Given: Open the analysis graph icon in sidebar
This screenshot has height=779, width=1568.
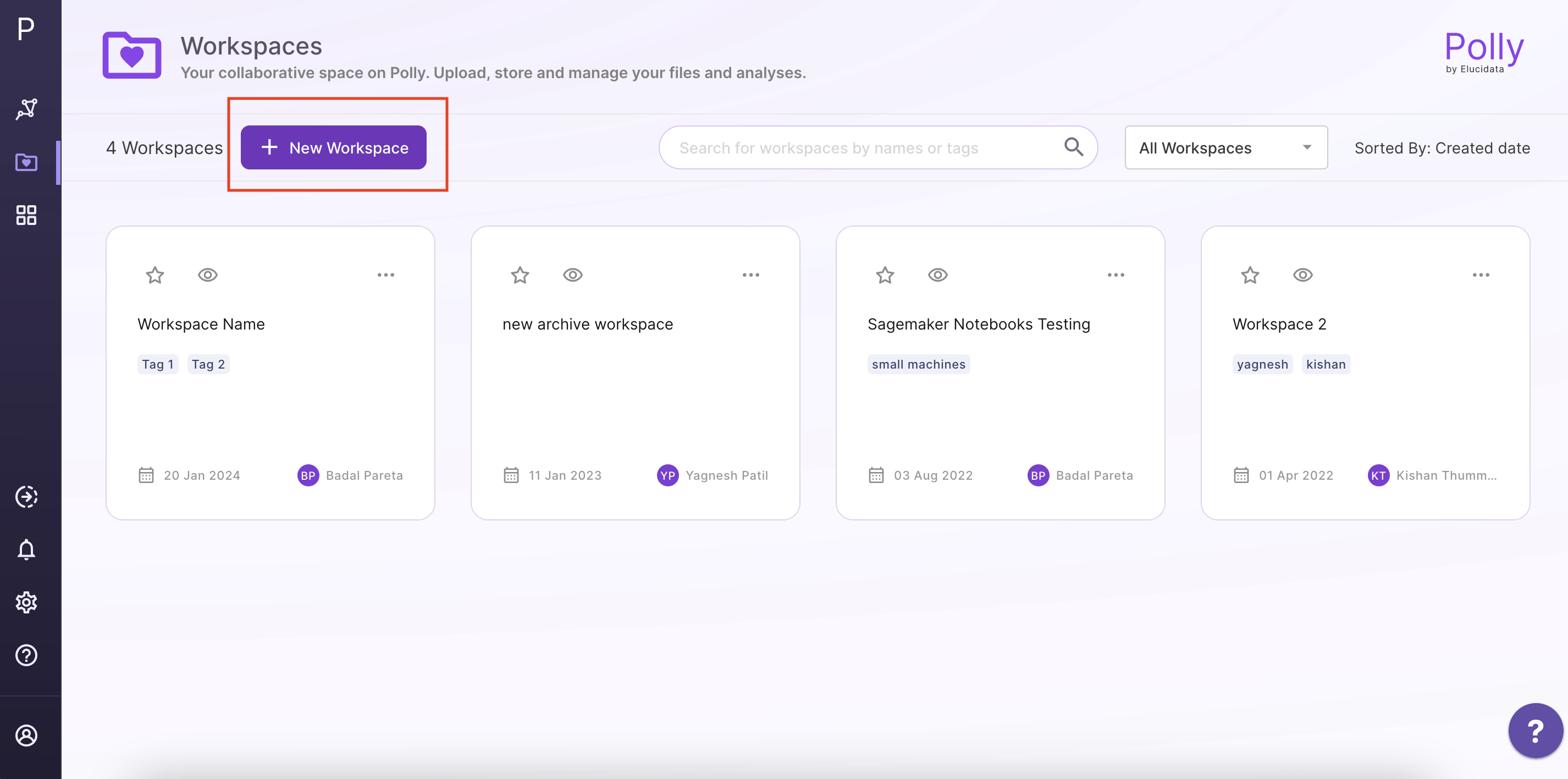Looking at the screenshot, I should [x=26, y=109].
